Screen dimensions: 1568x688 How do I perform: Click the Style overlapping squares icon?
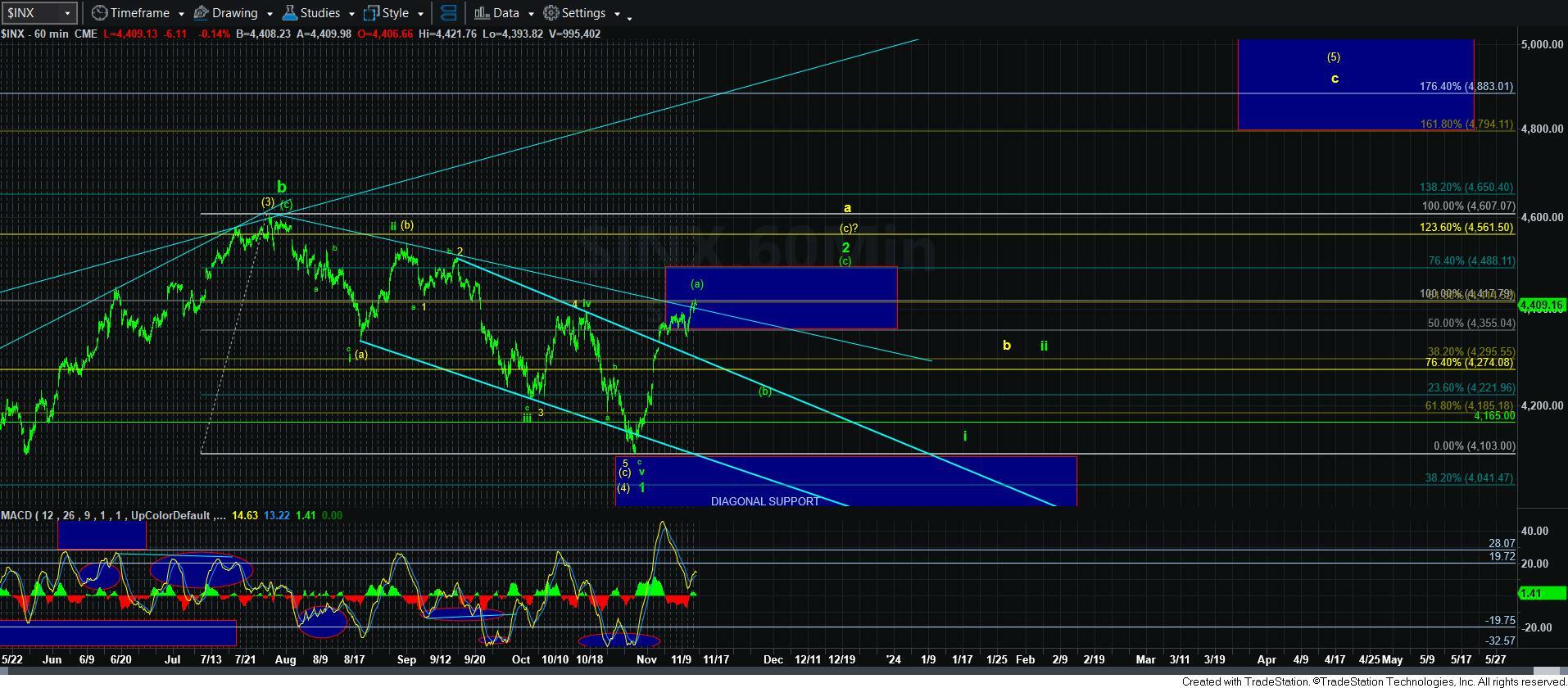(x=371, y=13)
